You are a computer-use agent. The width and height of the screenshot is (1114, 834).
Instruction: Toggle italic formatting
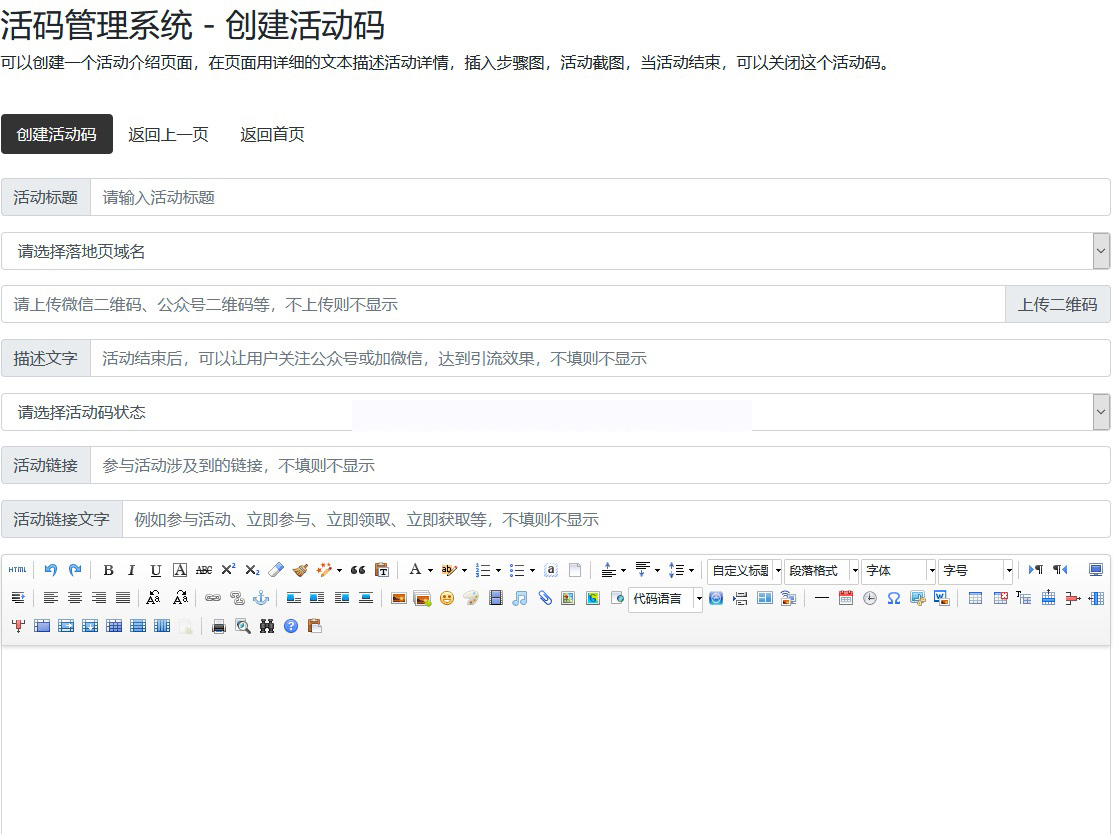coord(131,570)
